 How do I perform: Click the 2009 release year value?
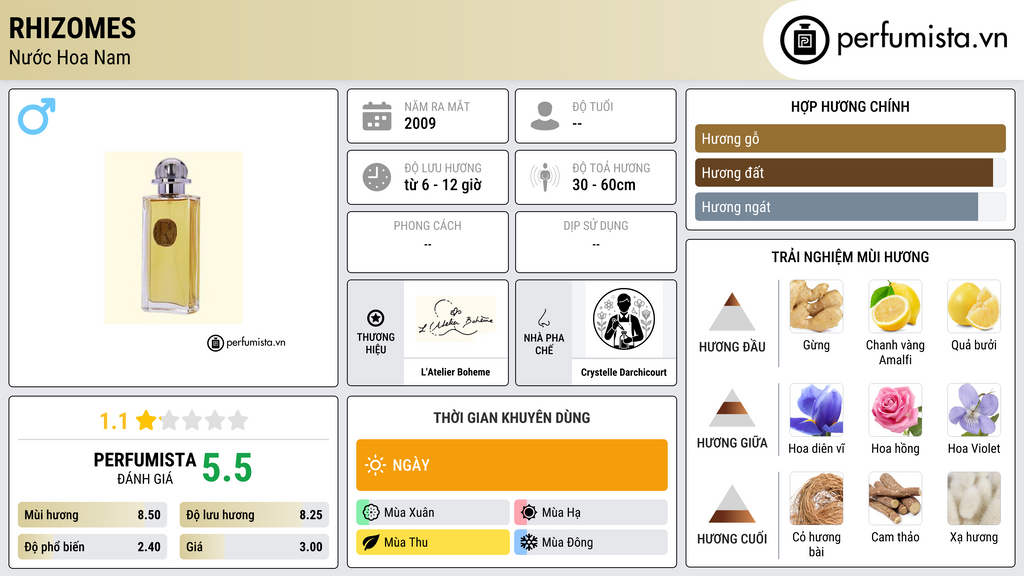click(420, 123)
